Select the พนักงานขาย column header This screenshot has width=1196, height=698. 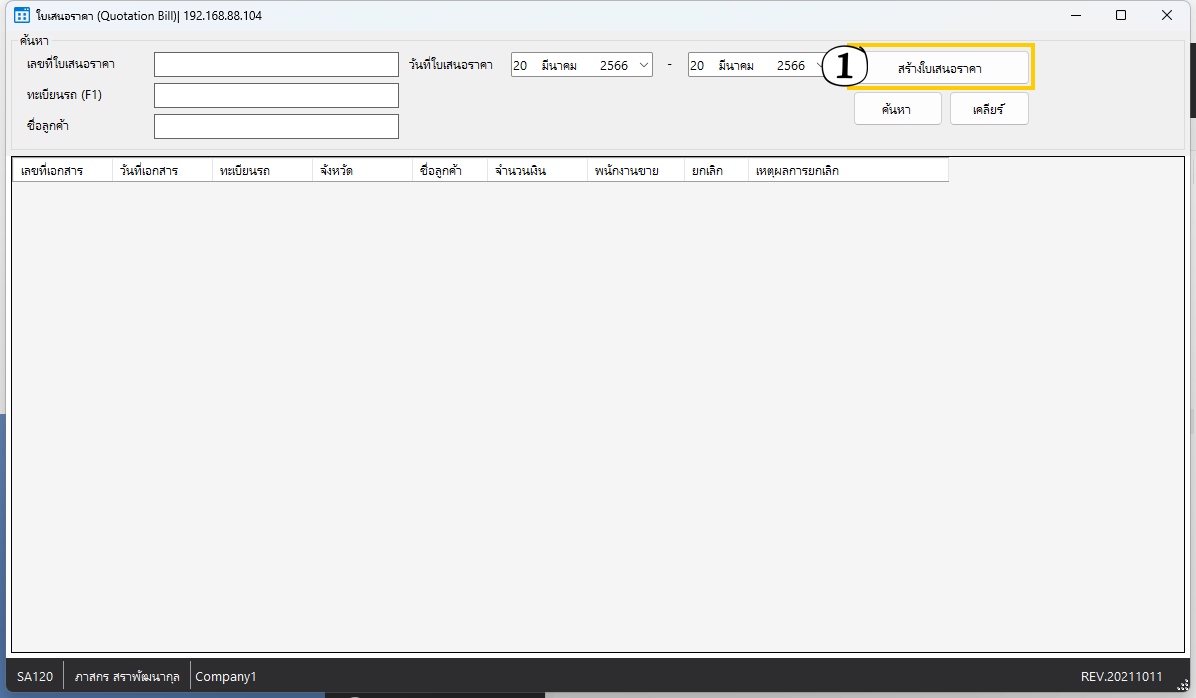tap(635, 171)
